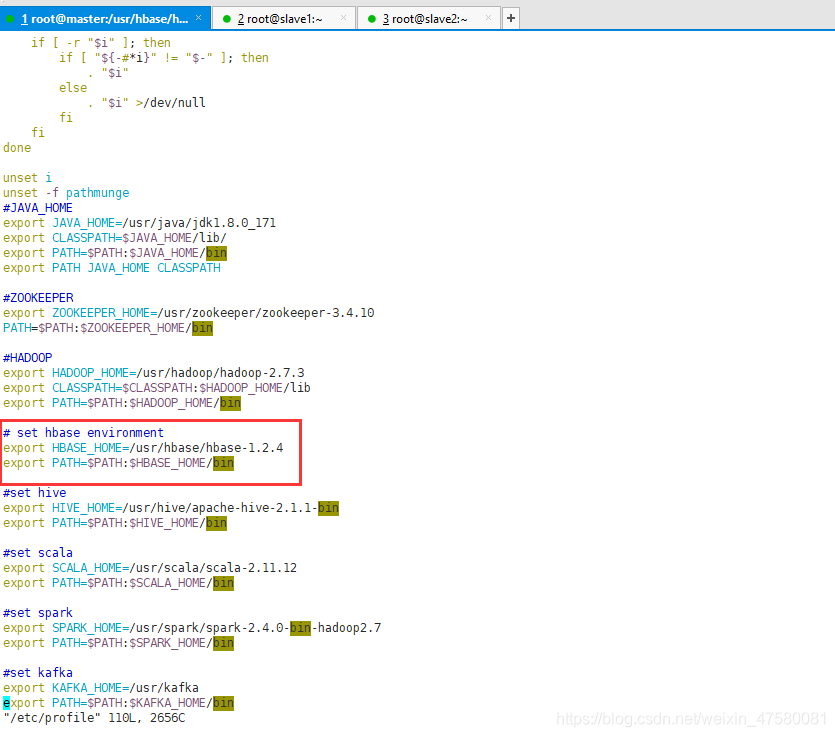Screen dimensions: 835x737
Task: Open a new session tab with plus button
Action: [x=511, y=18]
